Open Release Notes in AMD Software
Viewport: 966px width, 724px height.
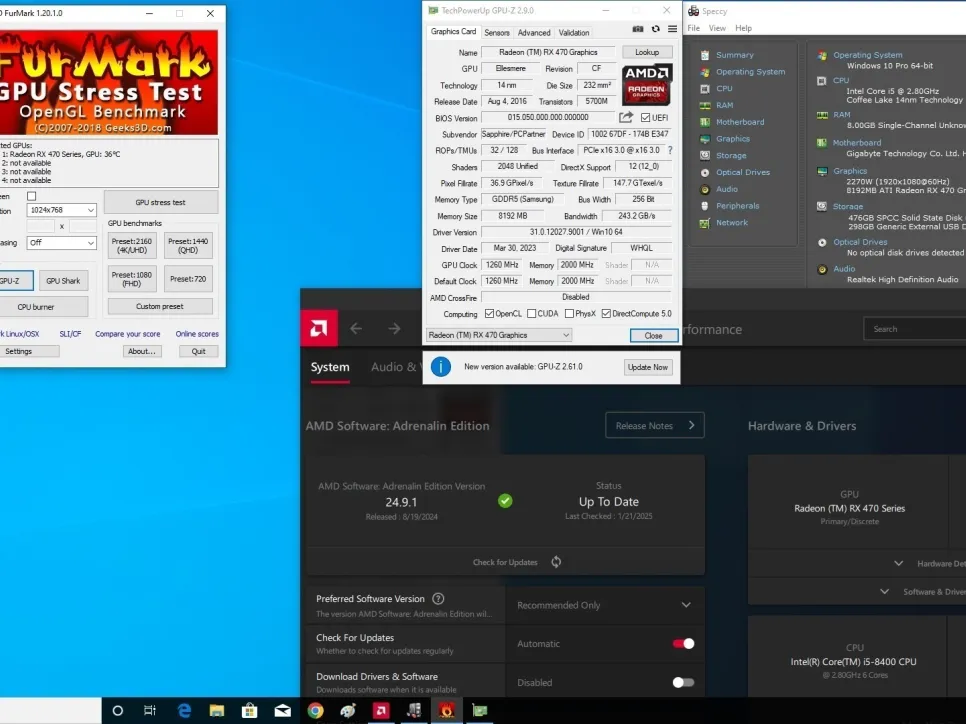pos(655,426)
